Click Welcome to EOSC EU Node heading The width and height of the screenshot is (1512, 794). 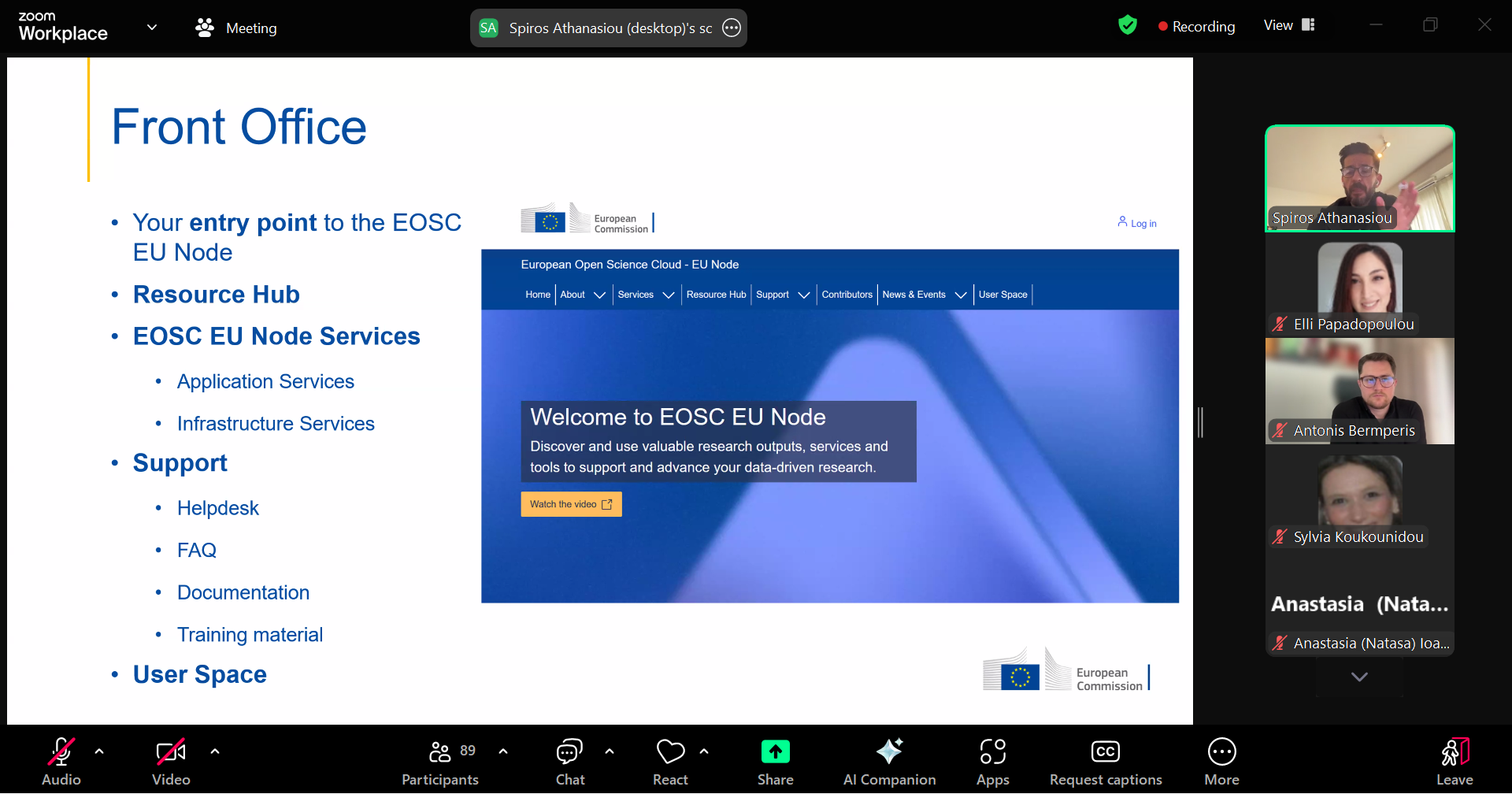[678, 417]
